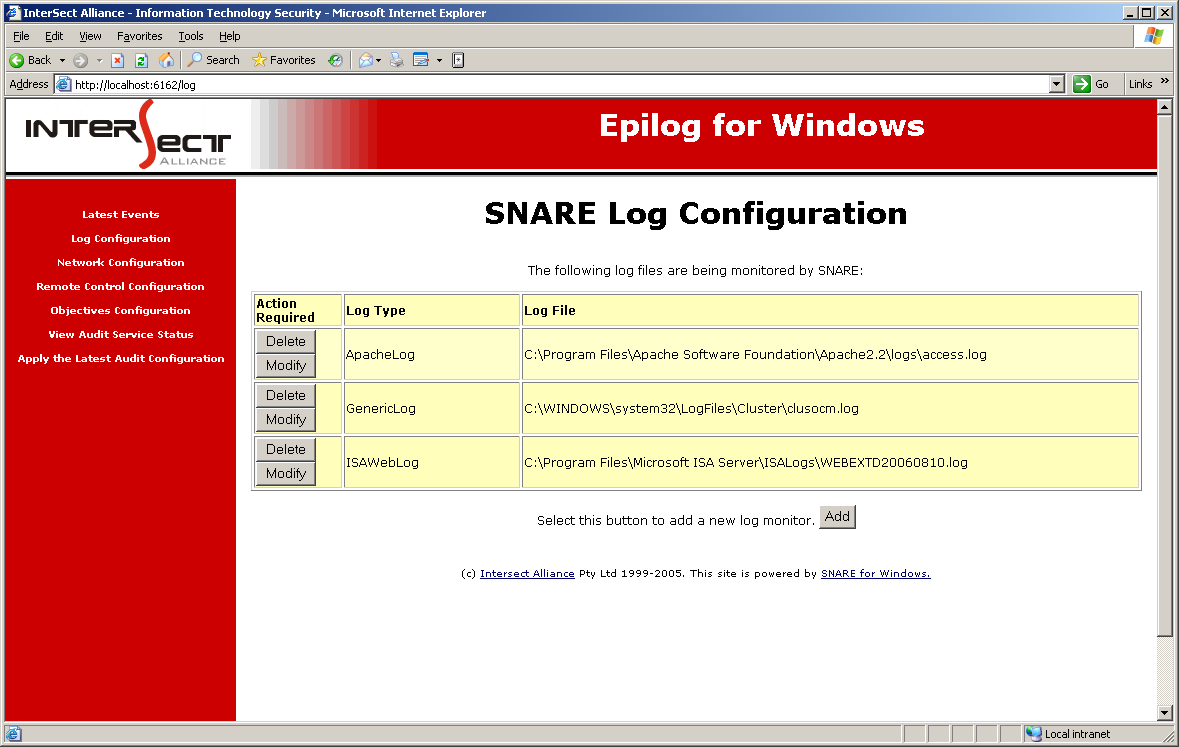The image size is (1179, 747).
Task: Modify the GenericLog entry
Action: point(286,420)
